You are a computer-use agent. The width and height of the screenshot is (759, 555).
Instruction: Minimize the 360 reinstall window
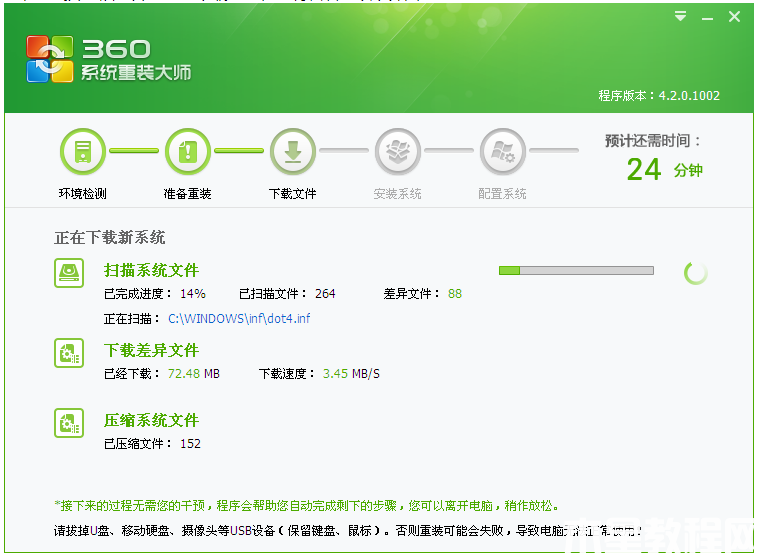coord(707,18)
